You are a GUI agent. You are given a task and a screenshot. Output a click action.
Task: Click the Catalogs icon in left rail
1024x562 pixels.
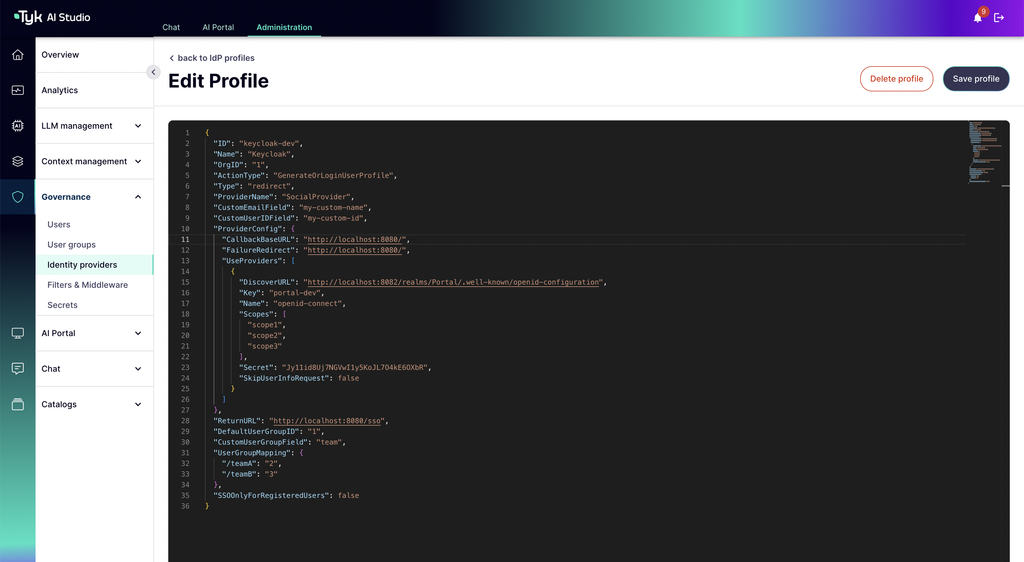pyautogui.click(x=17, y=404)
